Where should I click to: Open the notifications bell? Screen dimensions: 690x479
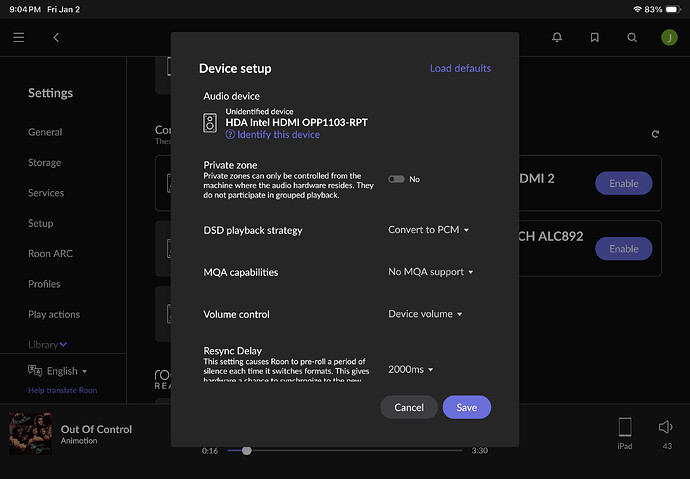coord(557,37)
